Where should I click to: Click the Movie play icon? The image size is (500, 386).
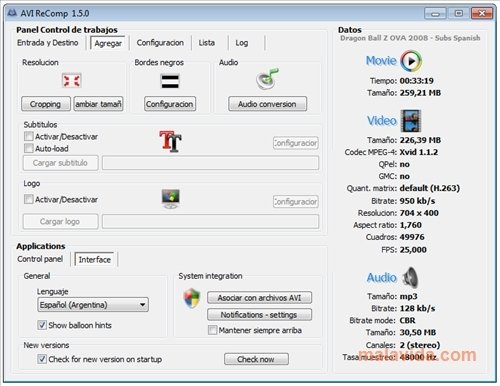pyautogui.click(x=411, y=61)
